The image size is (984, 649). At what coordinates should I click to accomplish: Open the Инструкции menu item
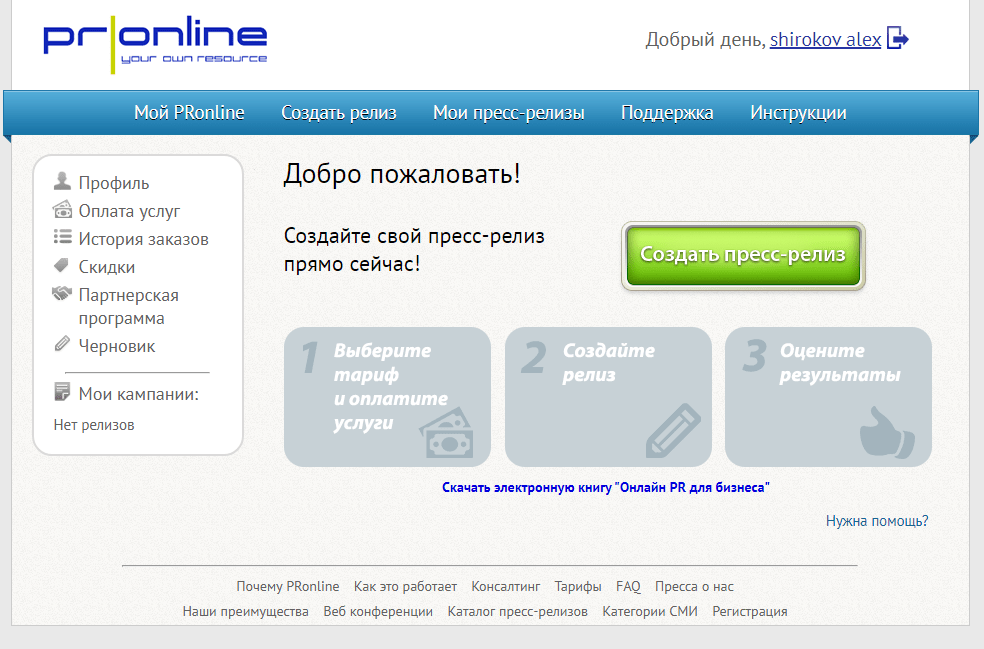coord(798,113)
